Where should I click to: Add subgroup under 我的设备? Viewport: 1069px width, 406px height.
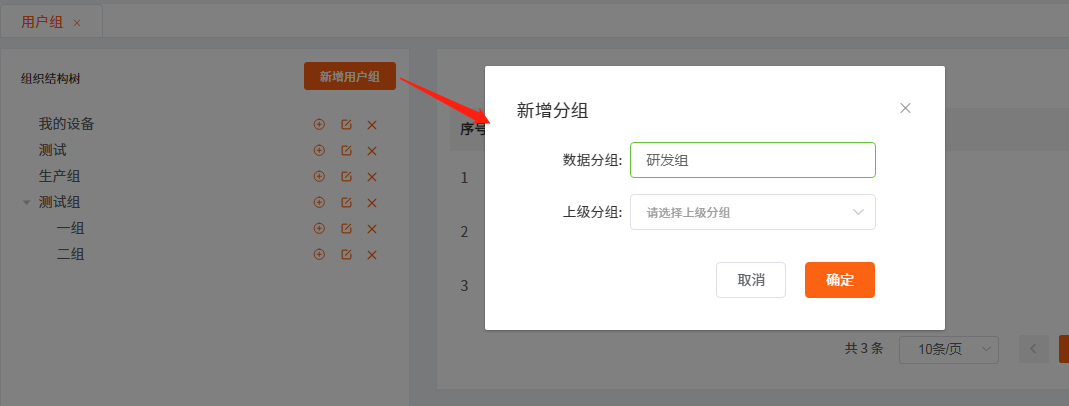click(319, 125)
